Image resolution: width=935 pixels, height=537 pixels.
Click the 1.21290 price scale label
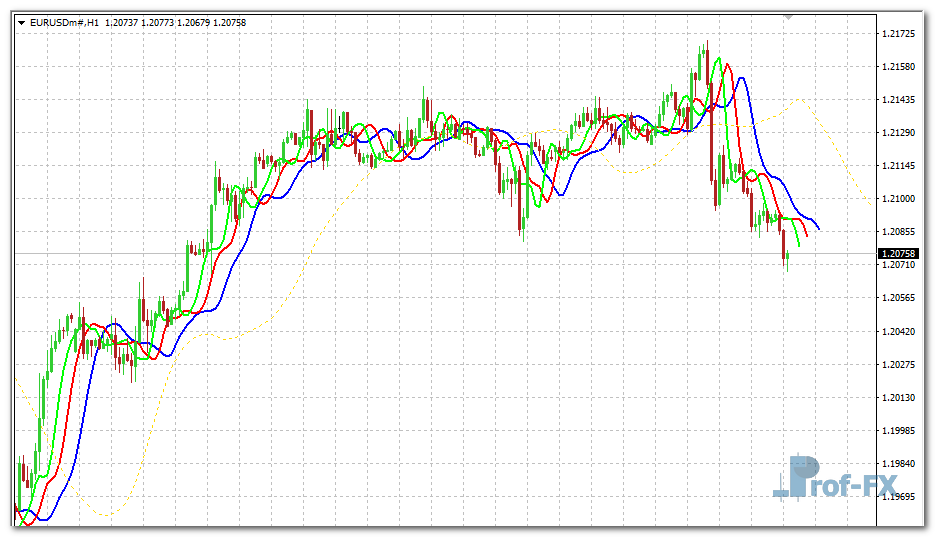click(x=900, y=133)
